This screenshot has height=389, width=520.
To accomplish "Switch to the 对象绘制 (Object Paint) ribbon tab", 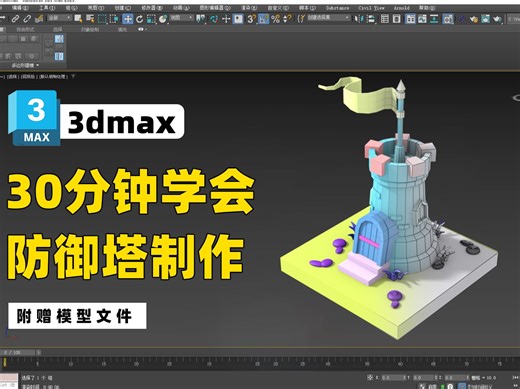I will [90, 30].
